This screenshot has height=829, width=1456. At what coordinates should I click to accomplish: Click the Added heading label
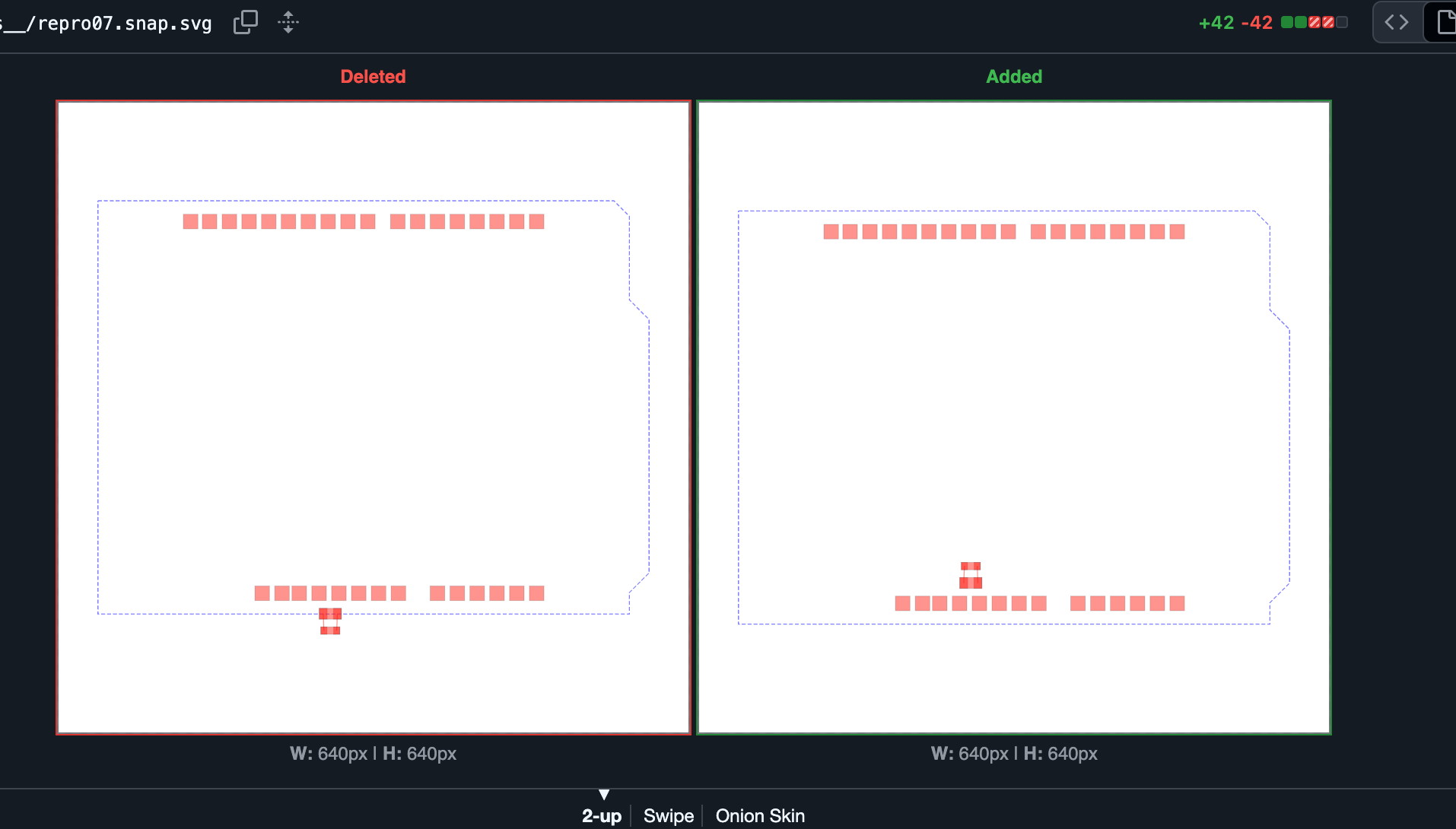click(x=1014, y=77)
